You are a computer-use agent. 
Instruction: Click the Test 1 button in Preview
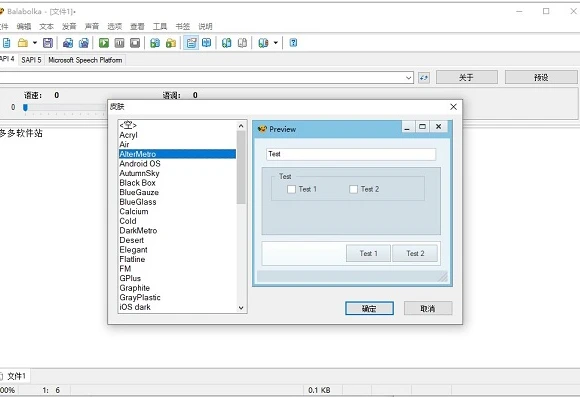pyautogui.click(x=368, y=253)
